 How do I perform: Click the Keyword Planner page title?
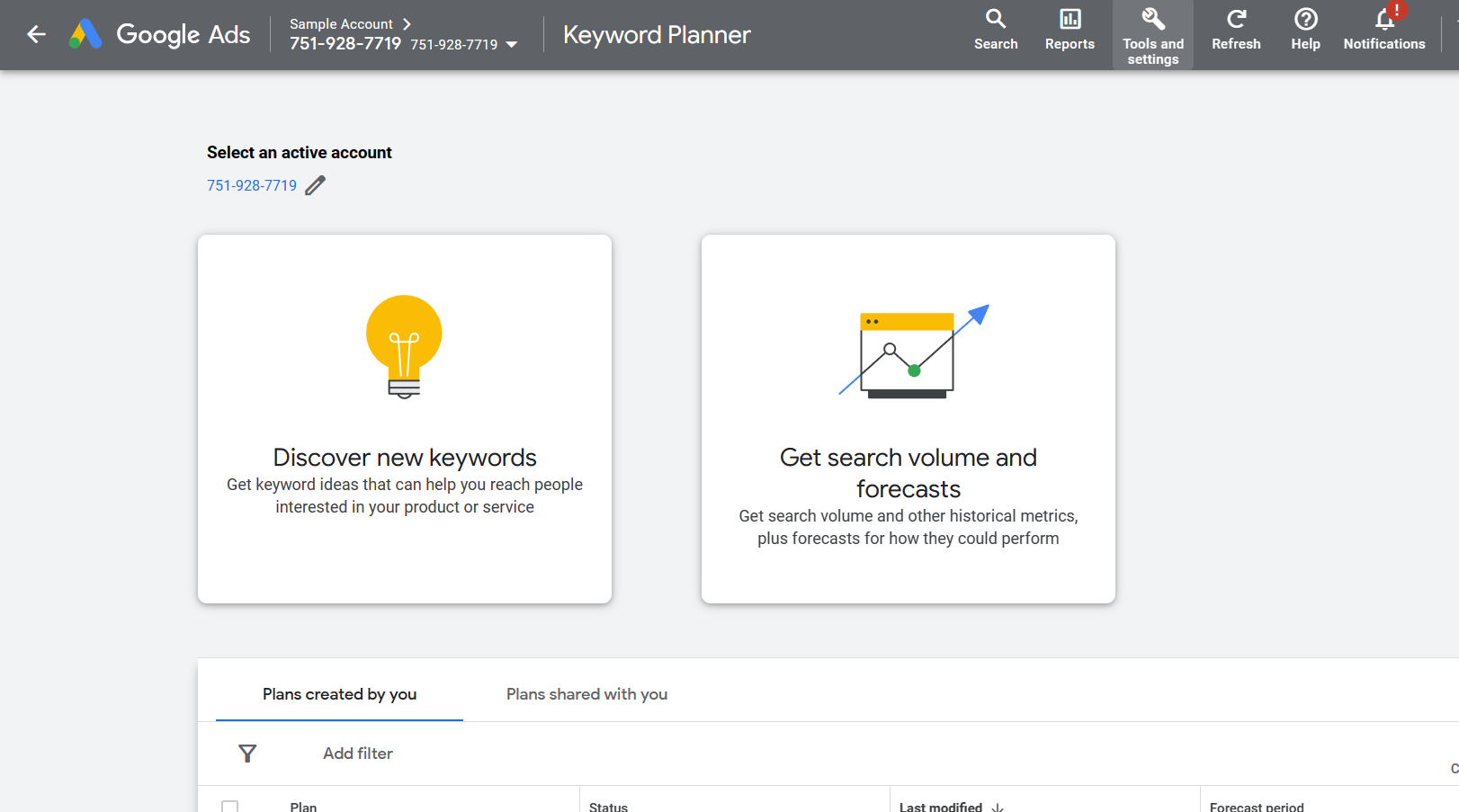(657, 34)
